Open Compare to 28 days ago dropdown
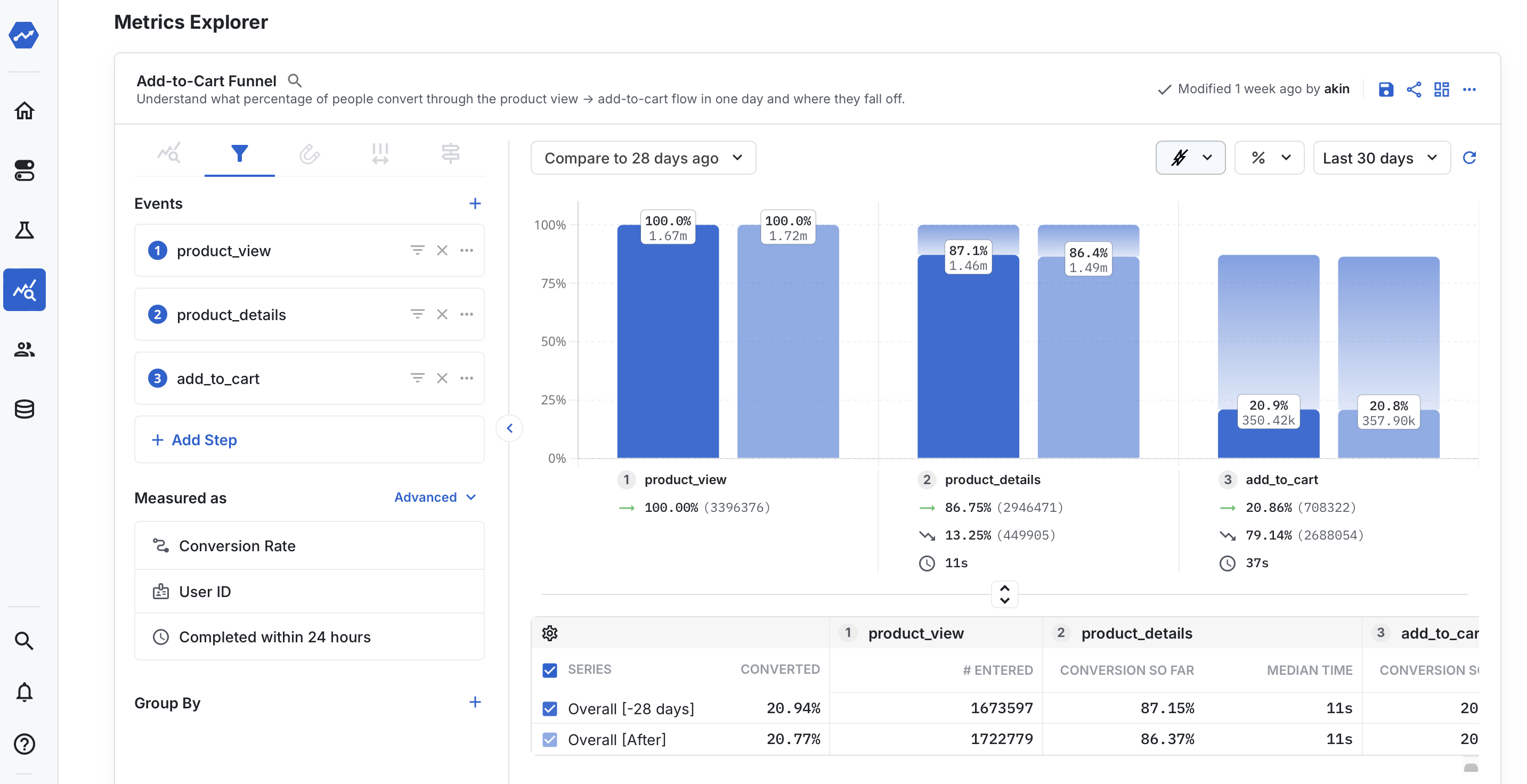 pyautogui.click(x=643, y=158)
